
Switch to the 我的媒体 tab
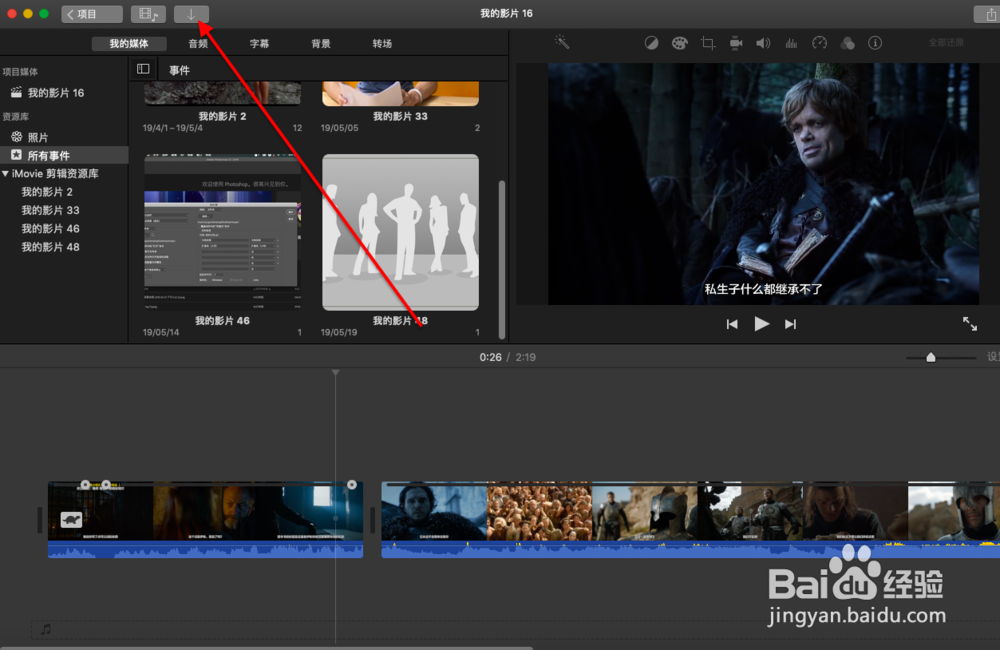(129, 43)
